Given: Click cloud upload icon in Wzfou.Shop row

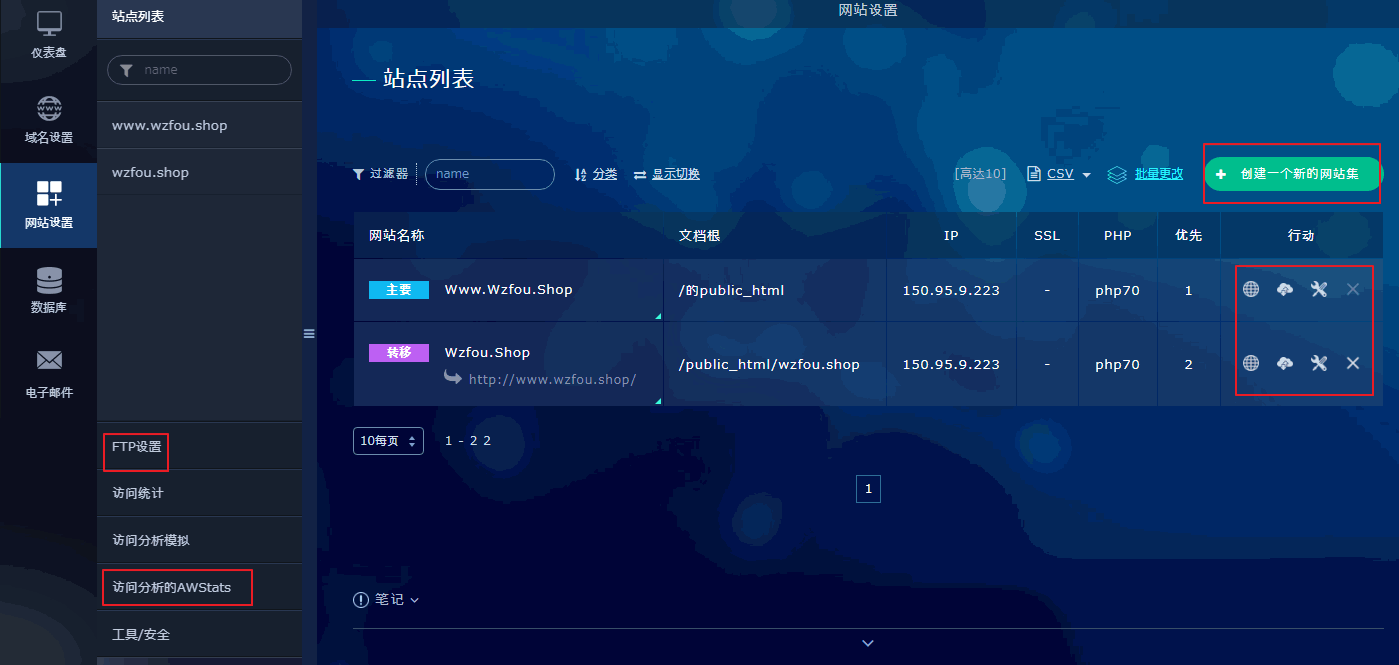Looking at the screenshot, I should pyautogui.click(x=1285, y=363).
